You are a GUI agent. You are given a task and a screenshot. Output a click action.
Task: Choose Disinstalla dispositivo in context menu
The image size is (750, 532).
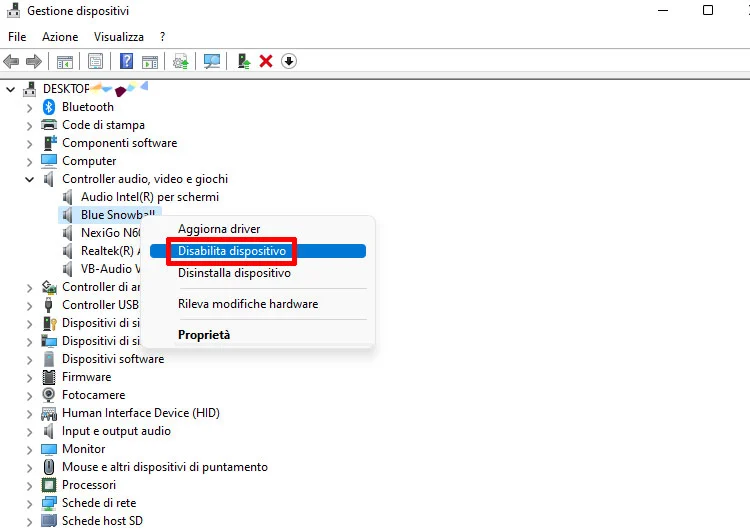pyautogui.click(x=234, y=273)
